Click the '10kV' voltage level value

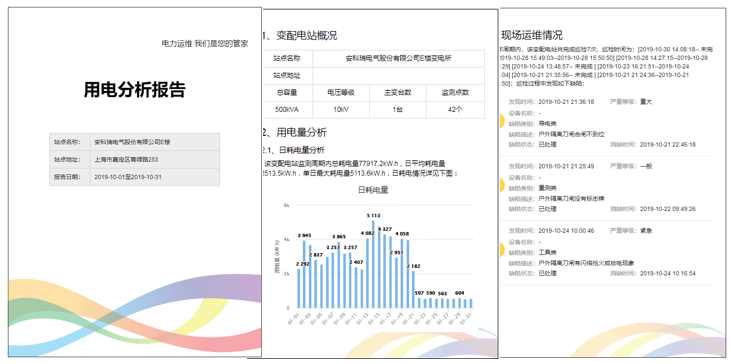[341, 110]
